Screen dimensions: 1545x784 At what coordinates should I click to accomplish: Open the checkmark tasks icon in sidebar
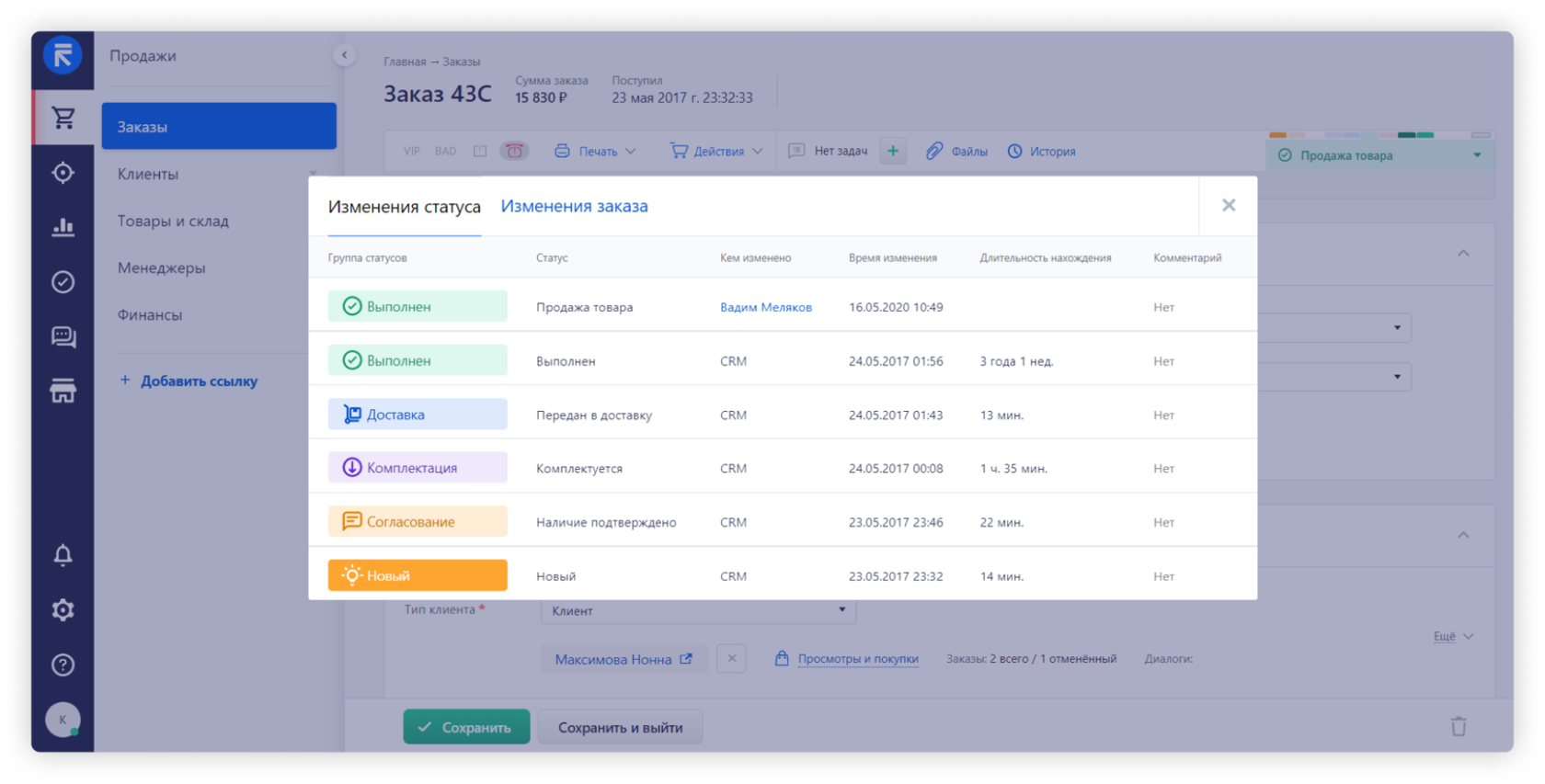[x=63, y=282]
